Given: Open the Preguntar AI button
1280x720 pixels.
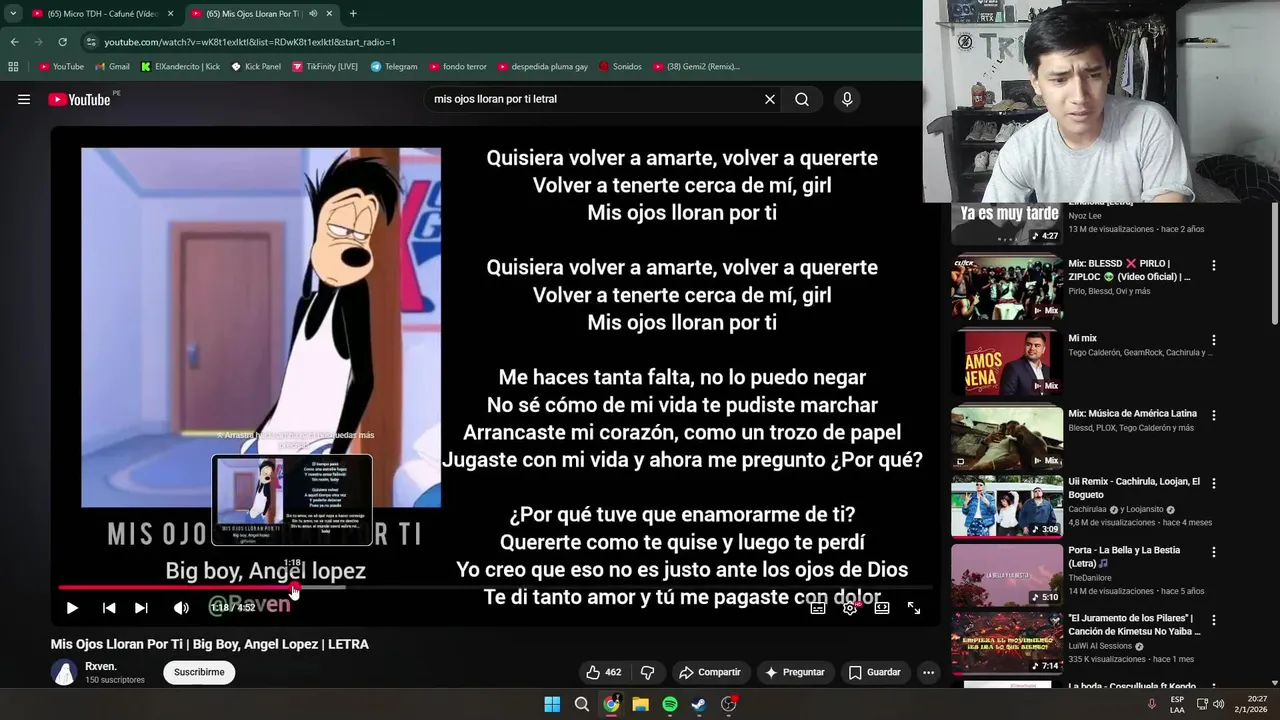Looking at the screenshot, I should 795,672.
